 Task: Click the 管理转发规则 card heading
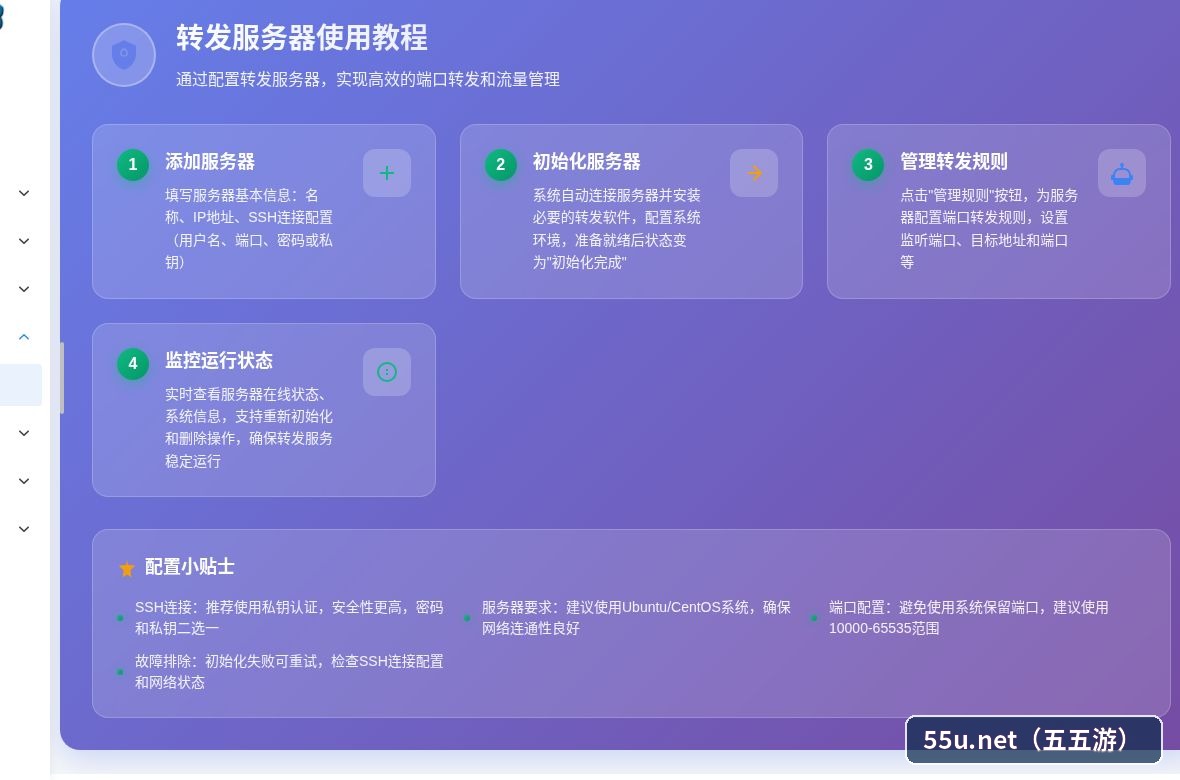point(953,162)
